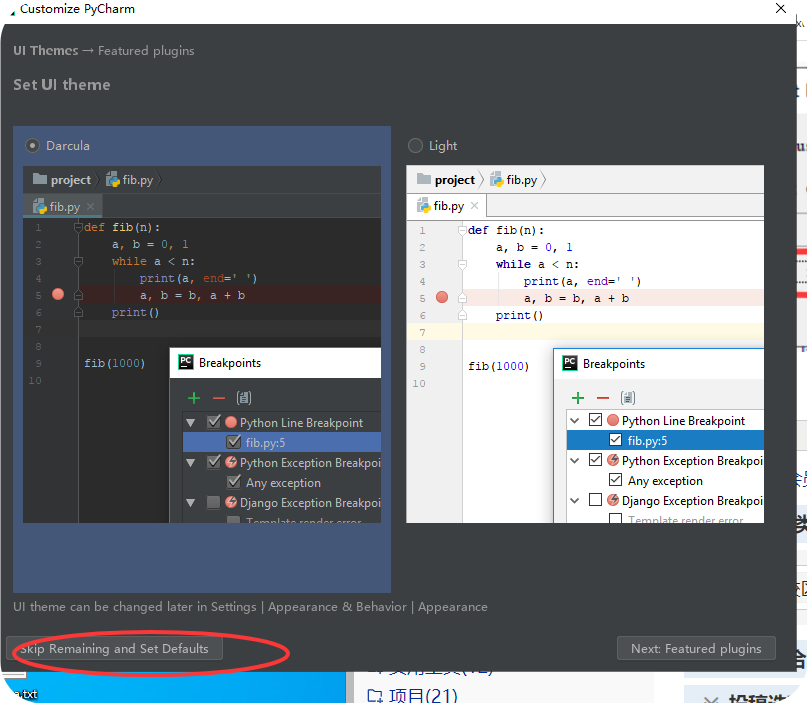The image size is (807, 703).
Task: Click the red minus remove icon in Light Breakpoints
Action: tap(603, 398)
